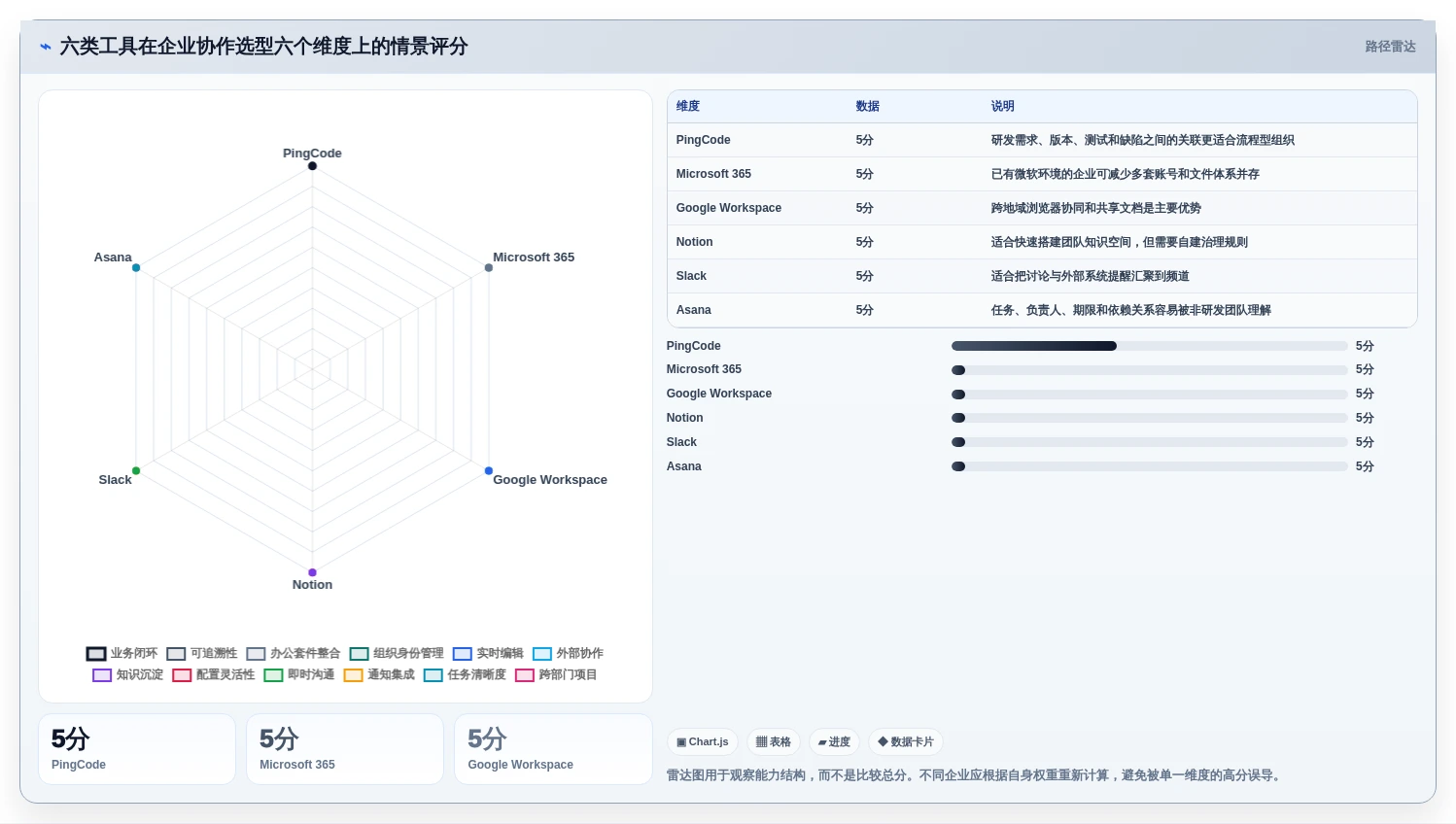Click the Notion progress bar

click(x=1150, y=419)
